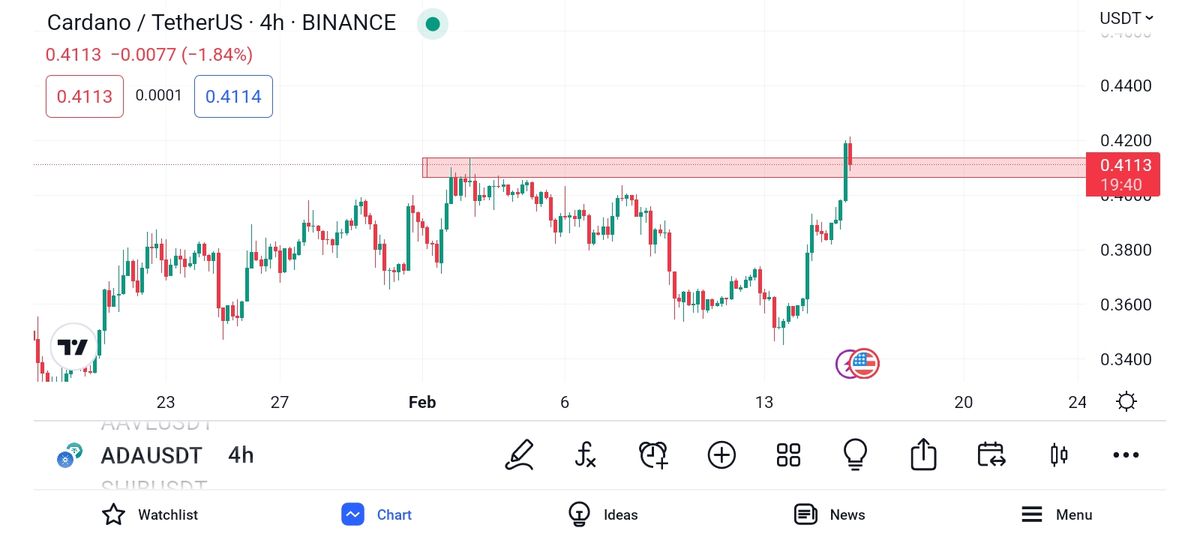Add an alert with the alarm clock icon
Viewport: 1200px width, 540px height.
(653, 455)
